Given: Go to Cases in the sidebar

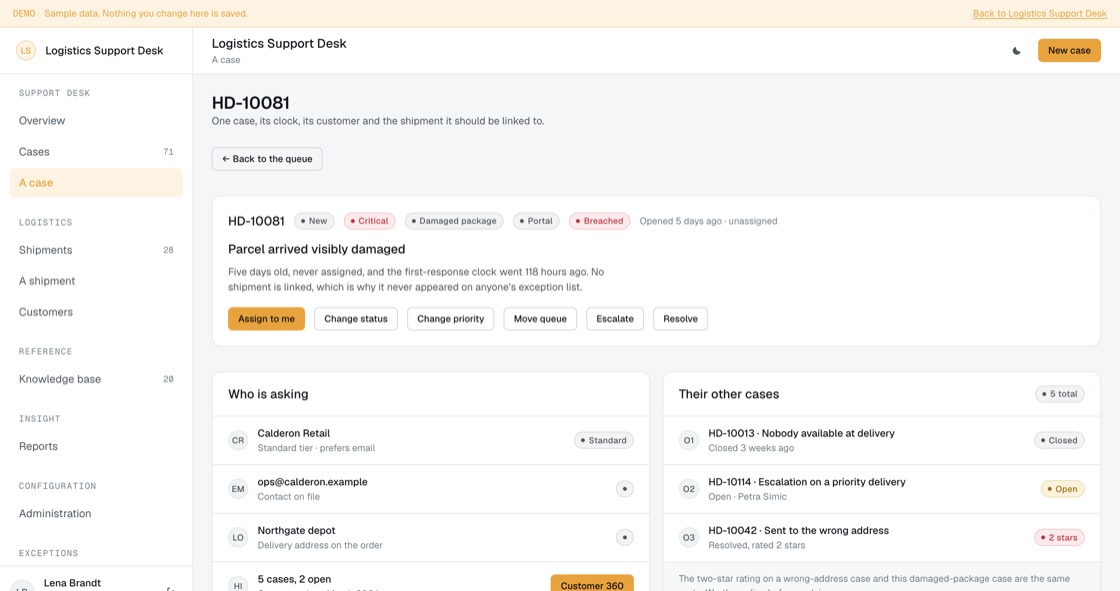Looking at the screenshot, I should 96,152.
